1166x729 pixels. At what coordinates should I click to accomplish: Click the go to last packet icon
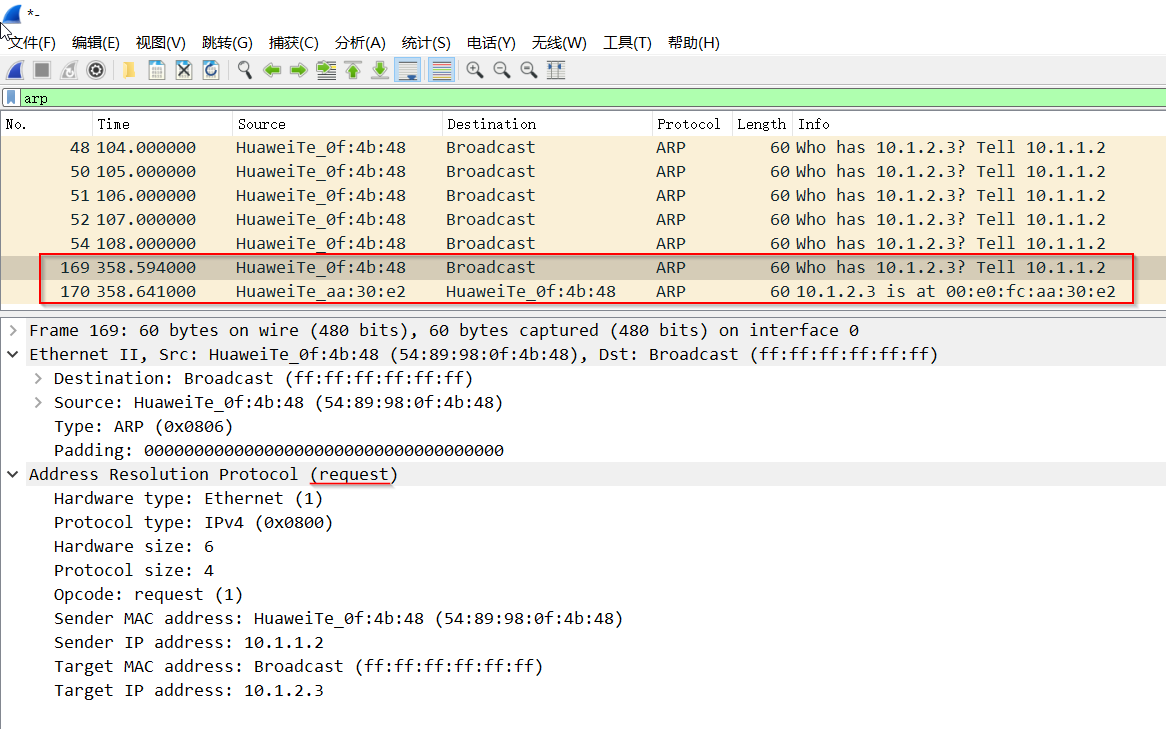click(380, 70)
